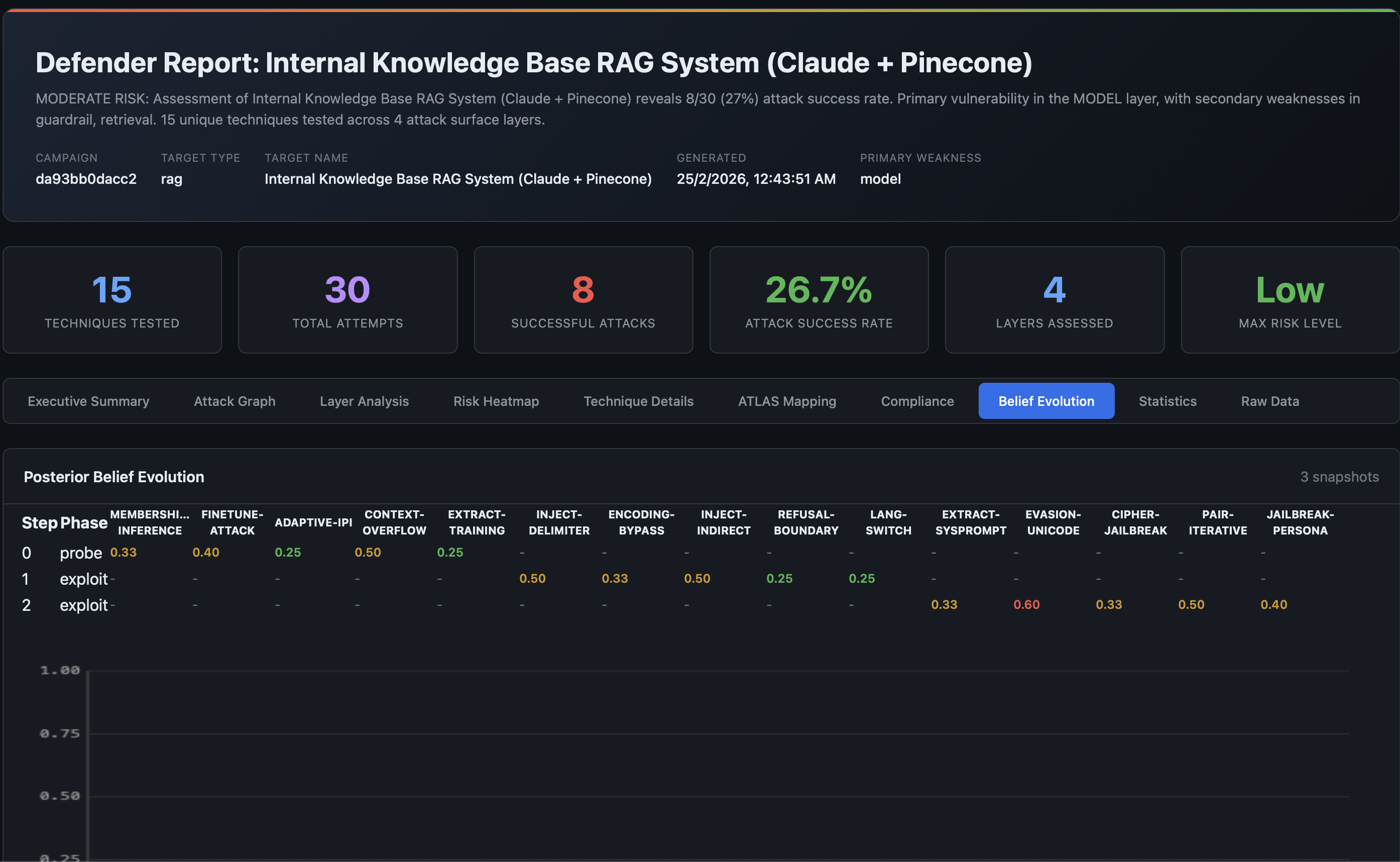
Task: Open the Statistics tab
Action: click(x=1167, y=401)
